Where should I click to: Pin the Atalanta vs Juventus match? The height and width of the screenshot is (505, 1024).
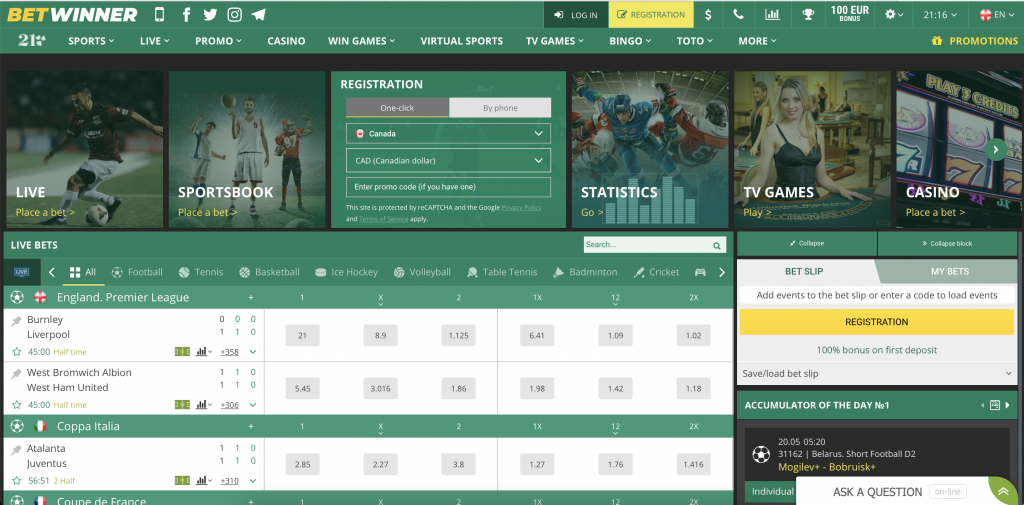pos(16,449)
